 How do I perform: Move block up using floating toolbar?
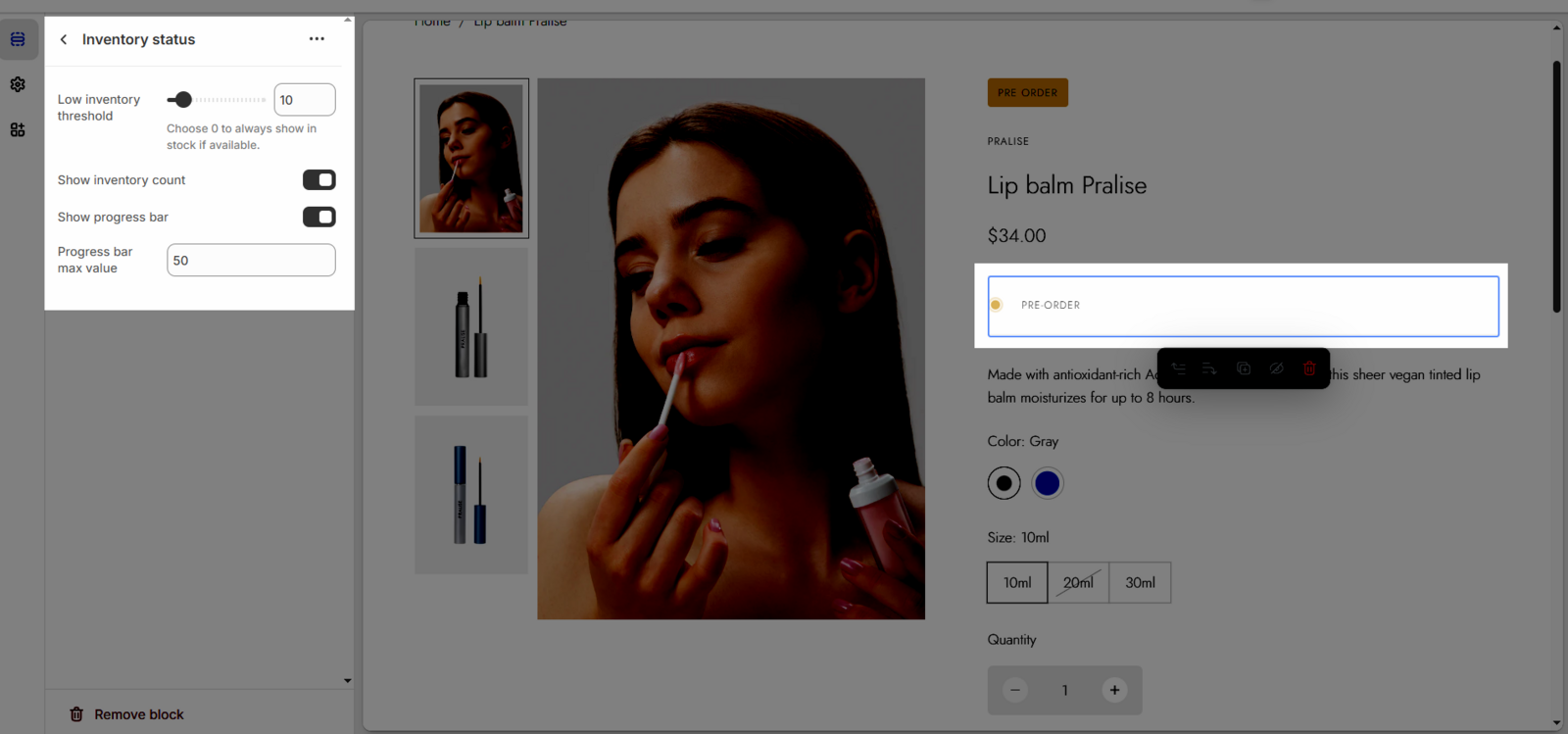pyautogui.click(x=1178, y=368)
